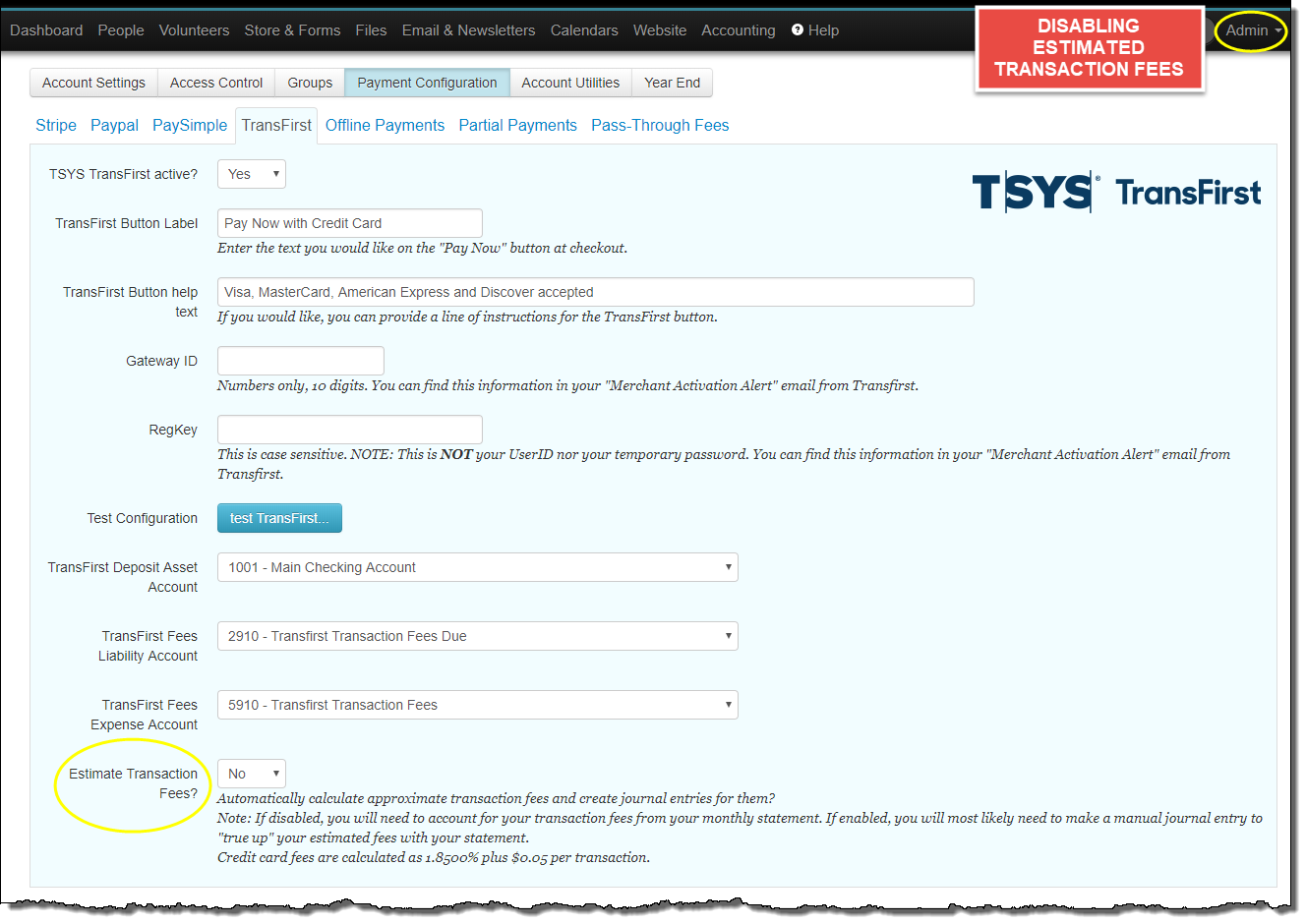Viewport: 1306px width, 924px height.
Task: Click the 'Estimate Transaction Fees?' label
Action: [x=134, y=783]
